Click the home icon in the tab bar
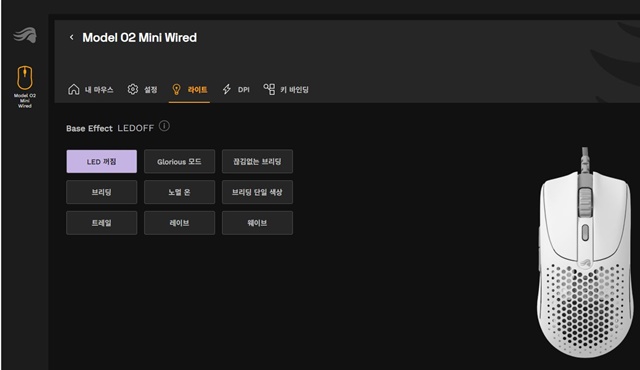Image resolution: width=640 pixels, height=370 pixels. [x=73, y=89]
